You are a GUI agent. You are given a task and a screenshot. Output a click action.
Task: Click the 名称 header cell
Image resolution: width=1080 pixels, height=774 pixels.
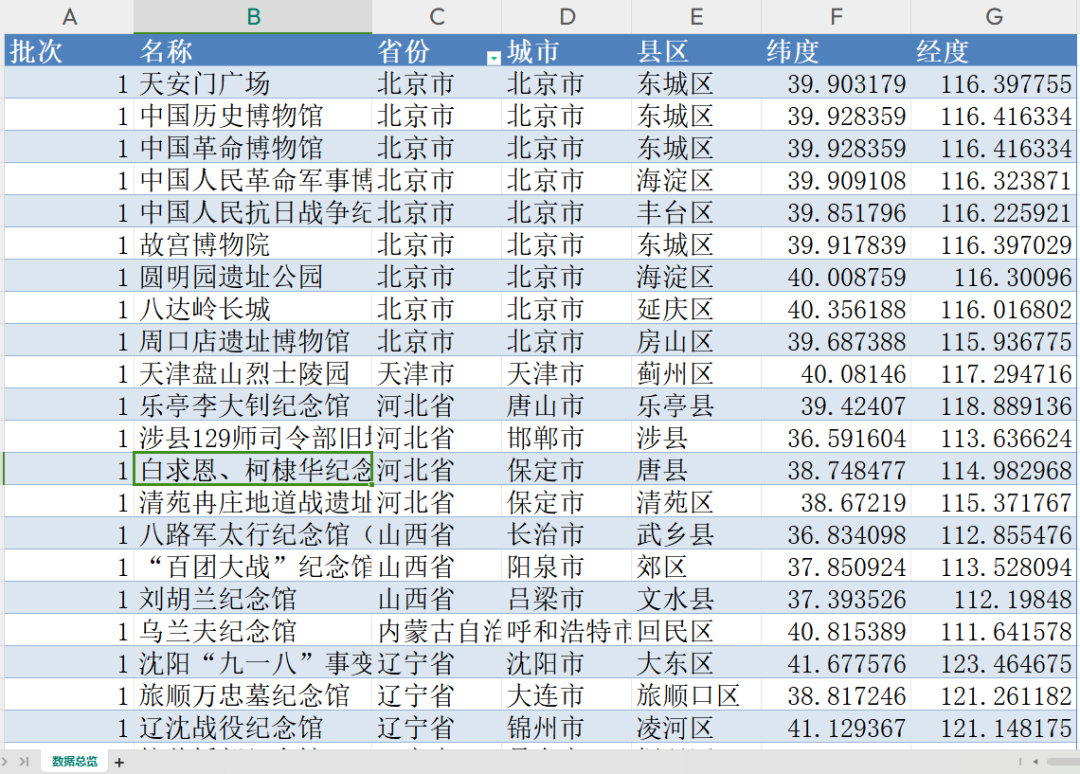pos(253,51)
